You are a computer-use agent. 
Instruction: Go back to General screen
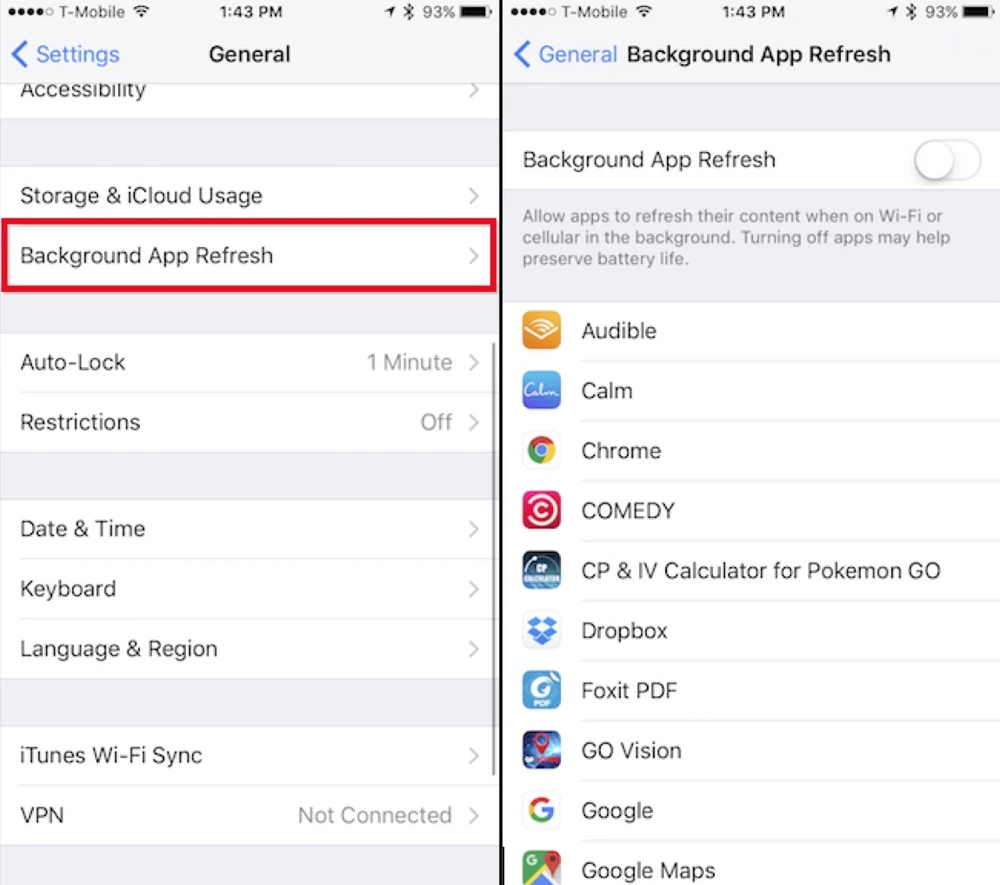click(x=566, y=54)
